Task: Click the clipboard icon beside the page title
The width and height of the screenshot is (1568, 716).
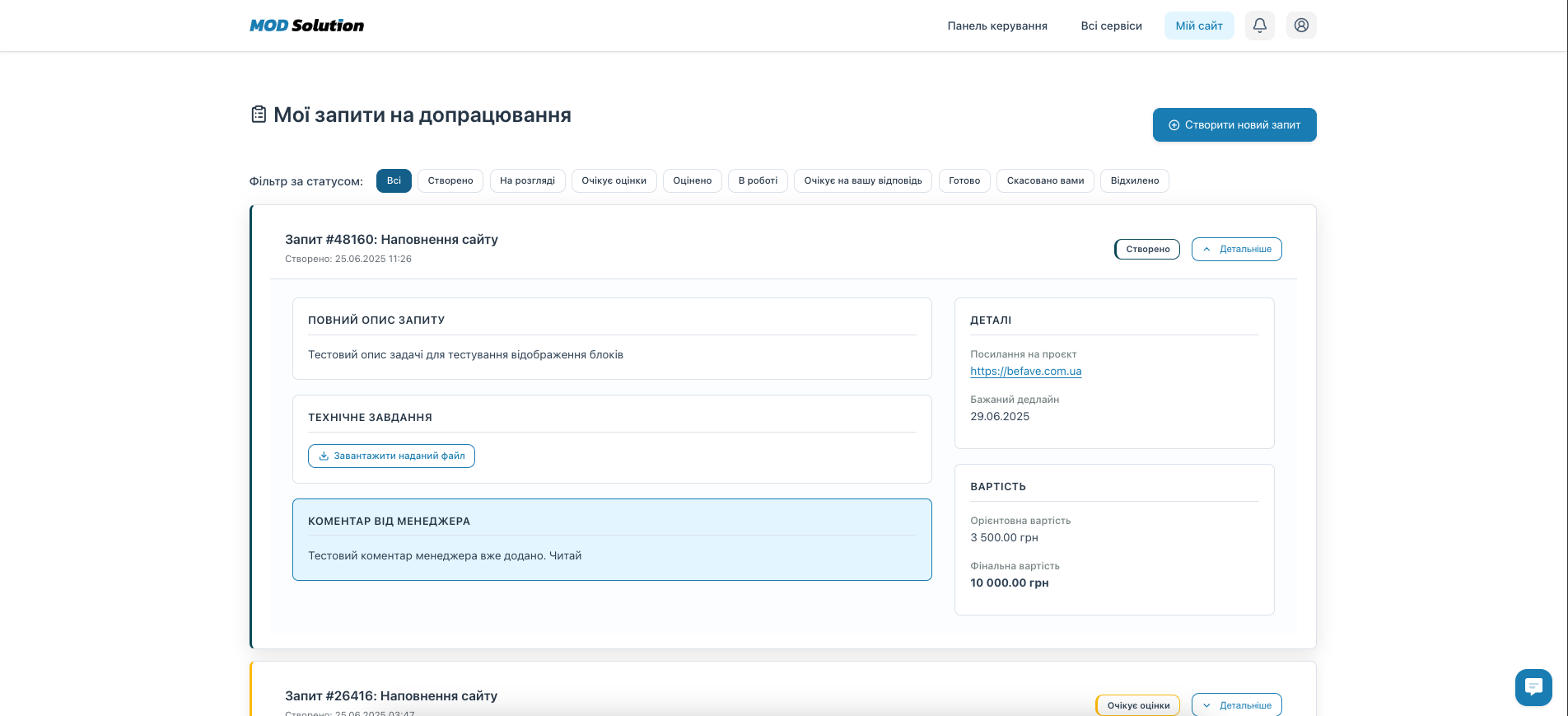Action: pos(259,115)
